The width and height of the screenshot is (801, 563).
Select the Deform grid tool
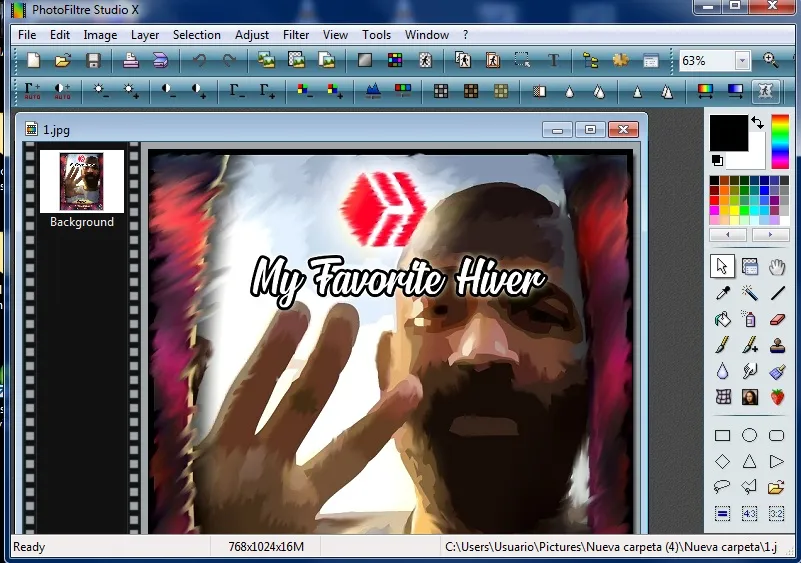coord(722,397)
